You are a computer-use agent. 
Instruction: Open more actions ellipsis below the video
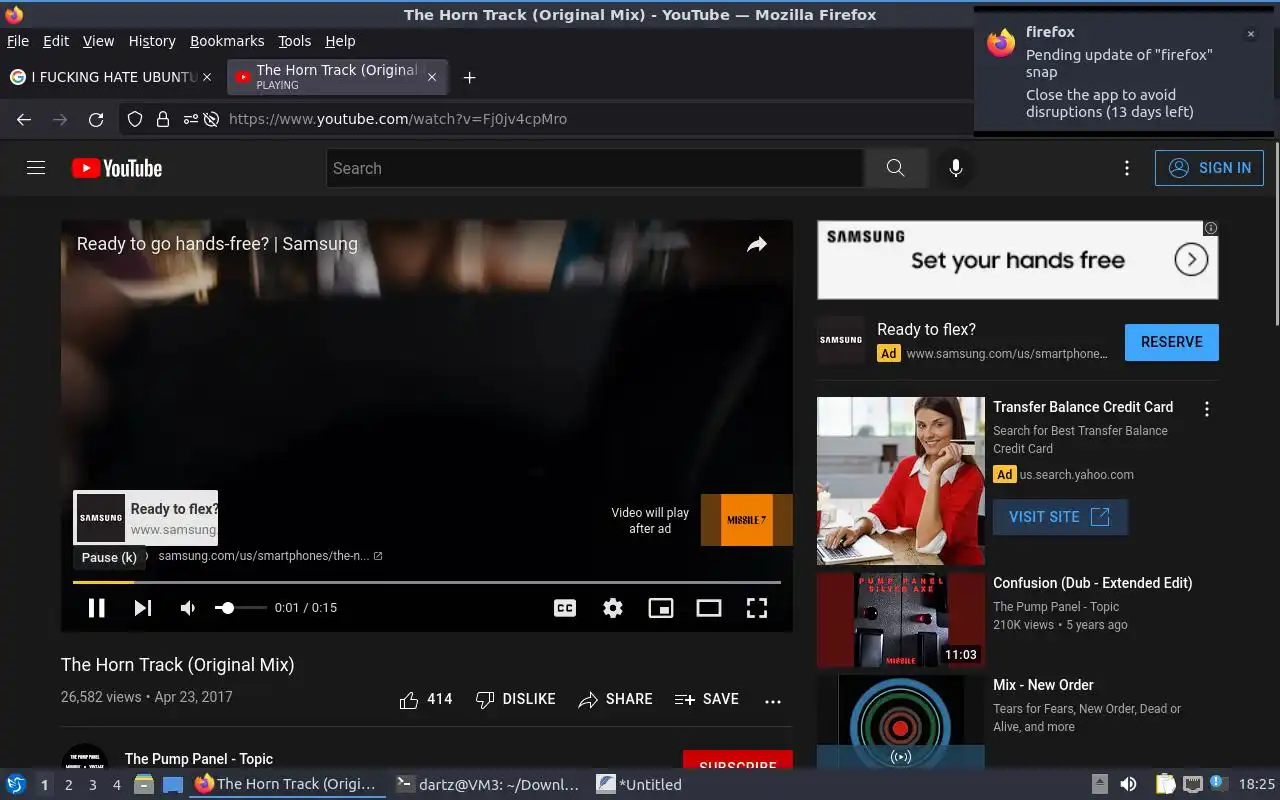click(x=773, y=701)
